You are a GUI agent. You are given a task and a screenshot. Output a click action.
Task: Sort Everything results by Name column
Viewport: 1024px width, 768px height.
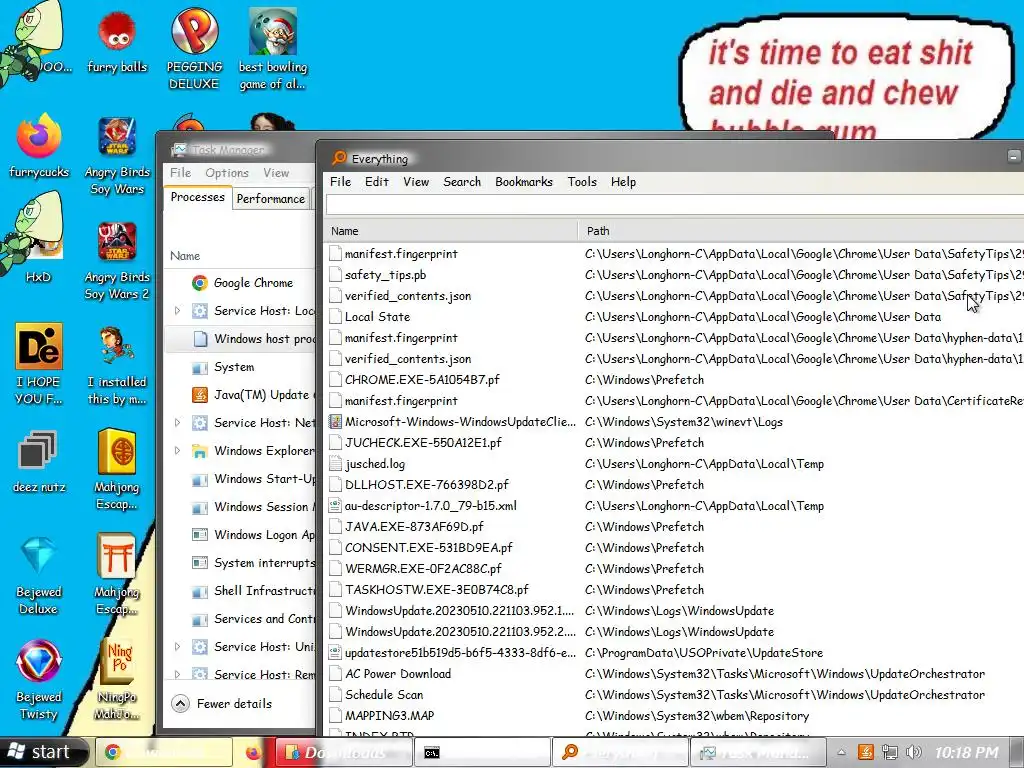[451, 231]
